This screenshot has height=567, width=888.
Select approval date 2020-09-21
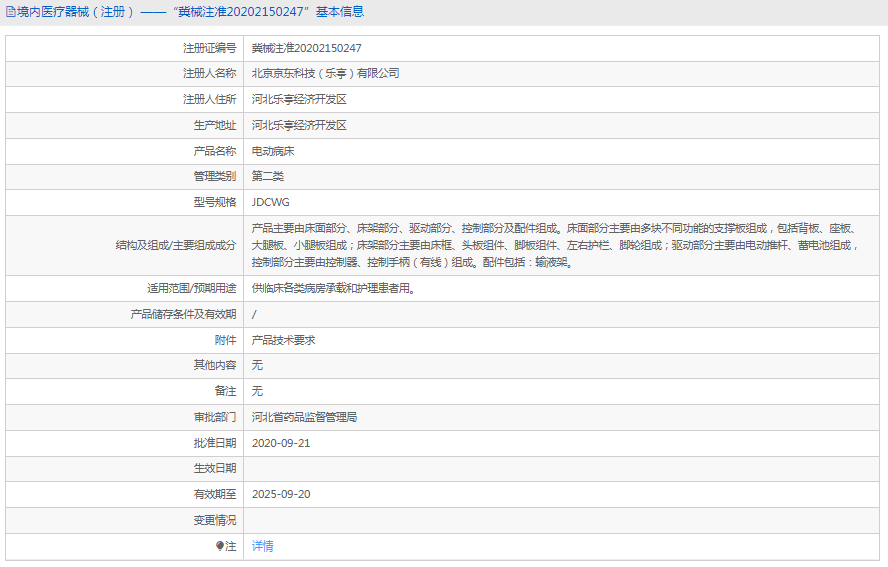(x=281, y=443)
